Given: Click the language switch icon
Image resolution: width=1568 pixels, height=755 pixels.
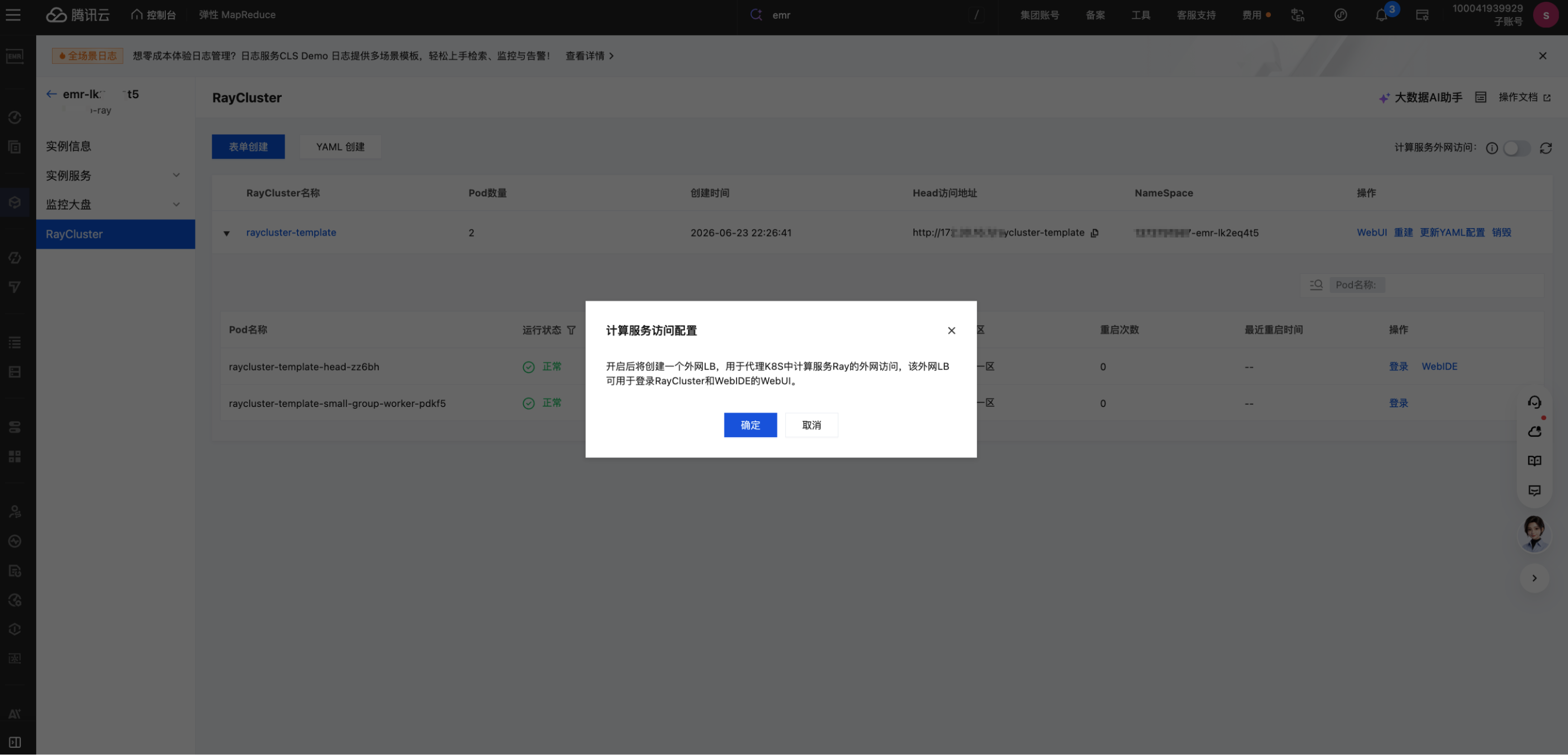Looking at the screenshot, I should [1298, 14].
